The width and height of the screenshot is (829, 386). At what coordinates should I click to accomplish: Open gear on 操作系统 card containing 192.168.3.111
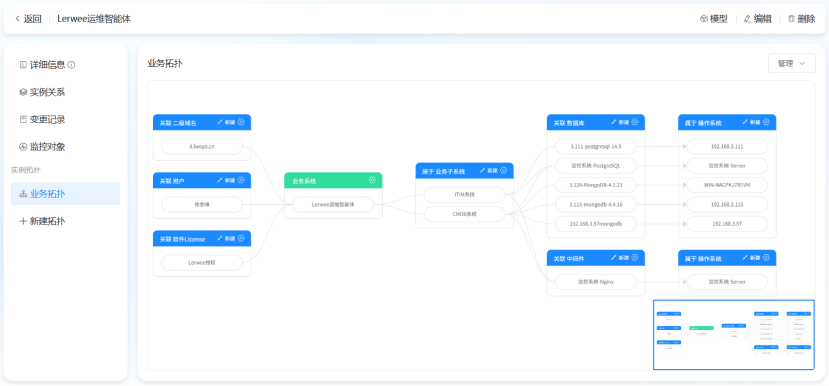point(766,122)
